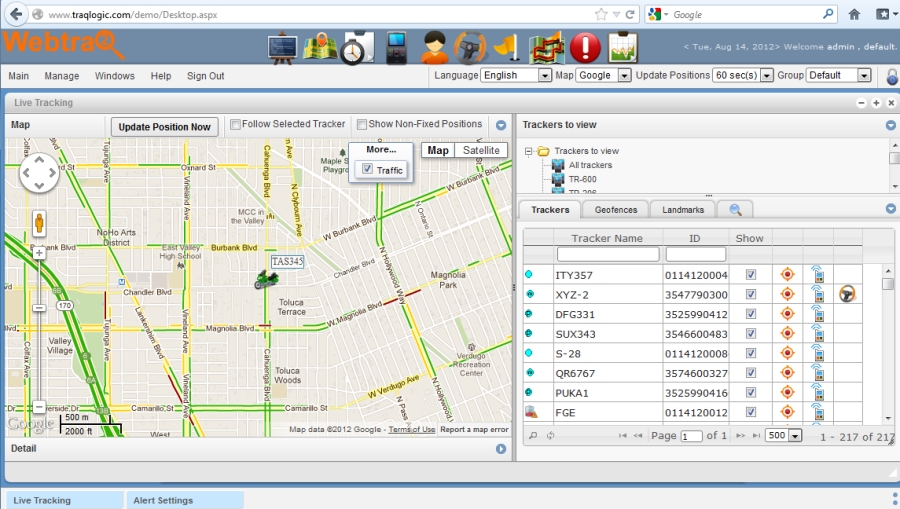
Task: Click the browser back arrow
Action: point(16,14)
